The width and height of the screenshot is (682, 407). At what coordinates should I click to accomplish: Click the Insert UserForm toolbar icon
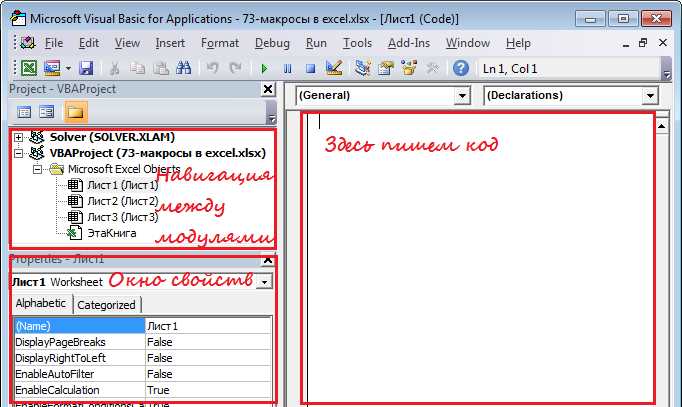[53, 68]
